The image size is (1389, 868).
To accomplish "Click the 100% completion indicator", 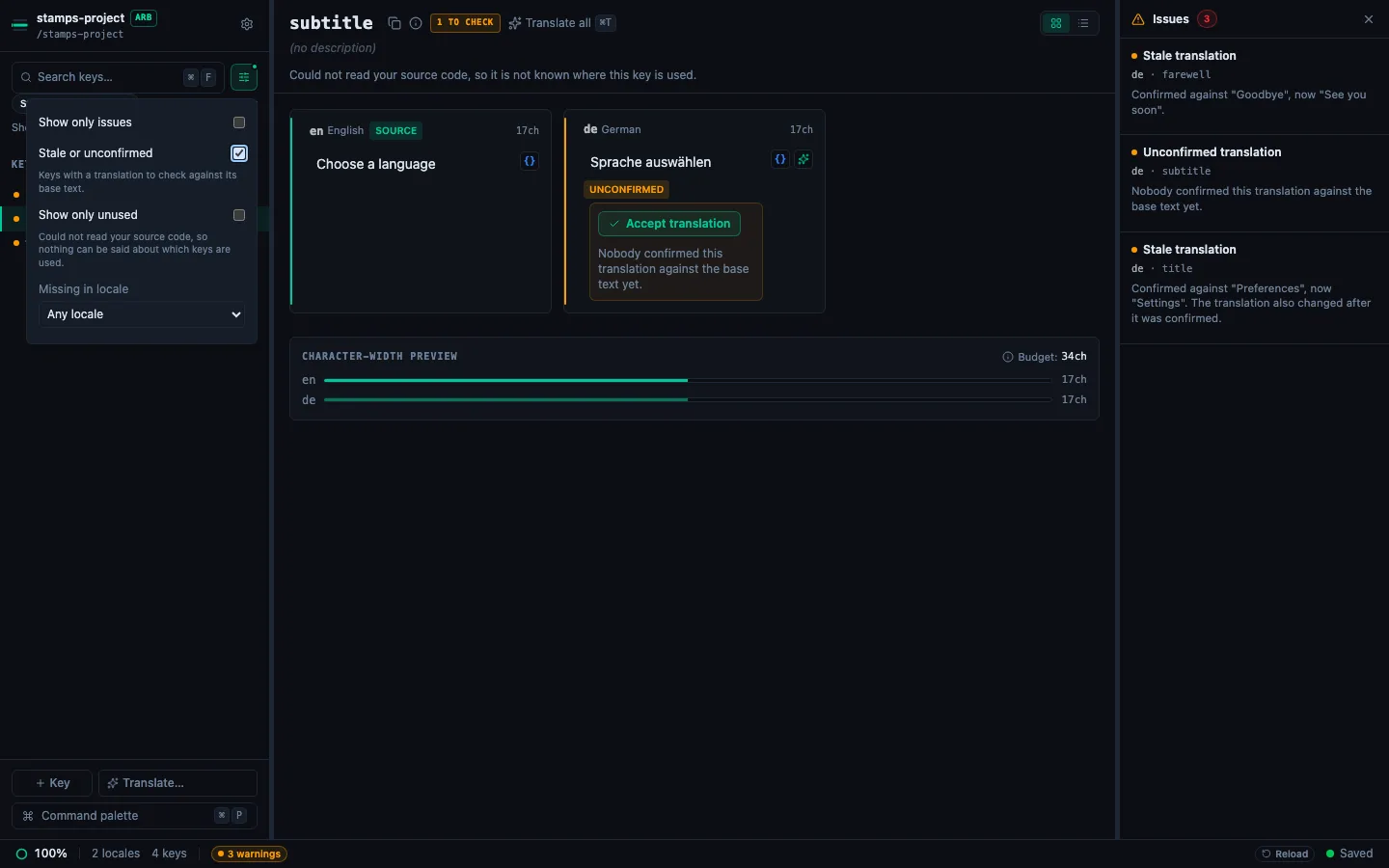I will coord(41,854).
